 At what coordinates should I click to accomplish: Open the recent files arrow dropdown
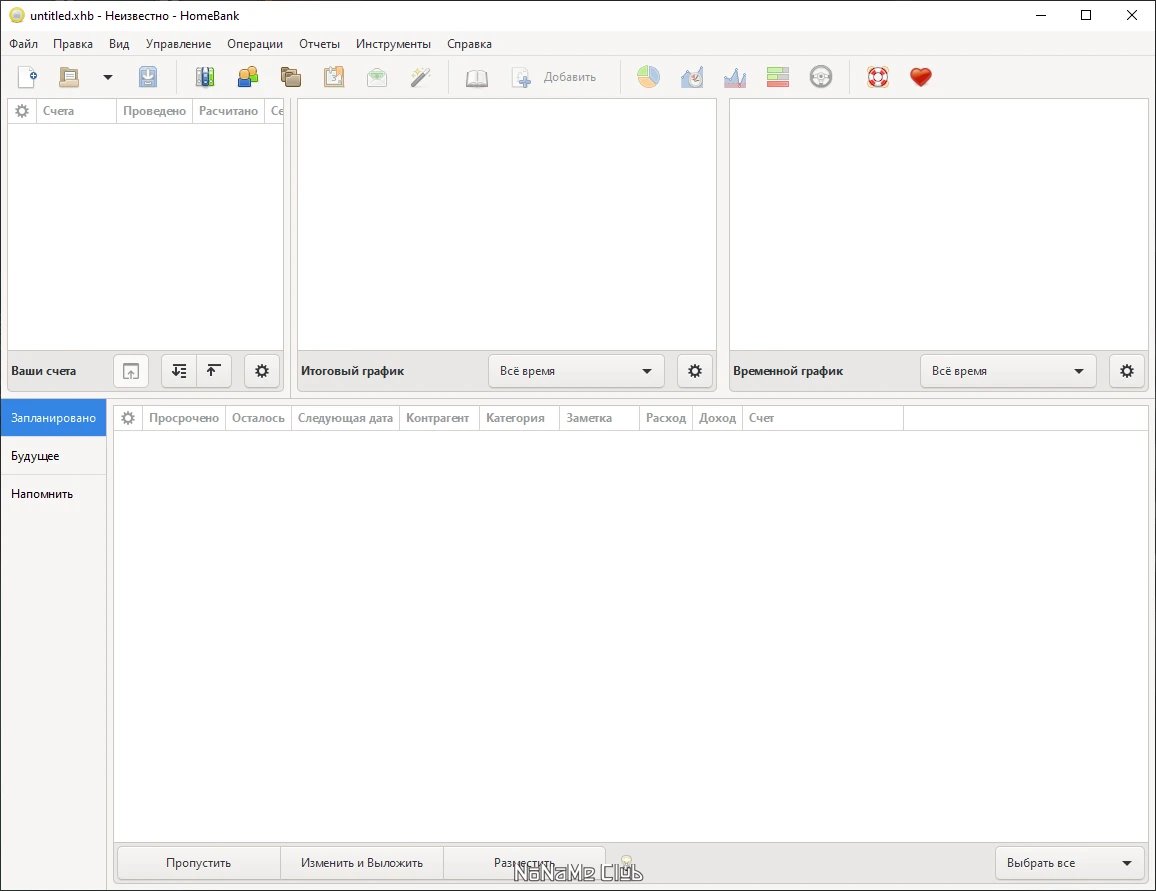(108, 77)
